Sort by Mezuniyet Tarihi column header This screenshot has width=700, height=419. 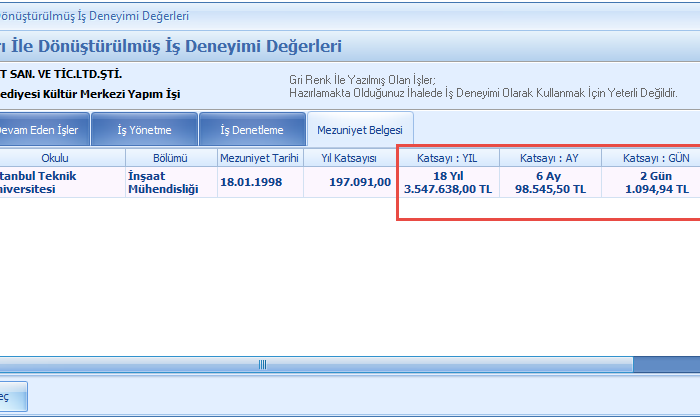coord(259,158)
